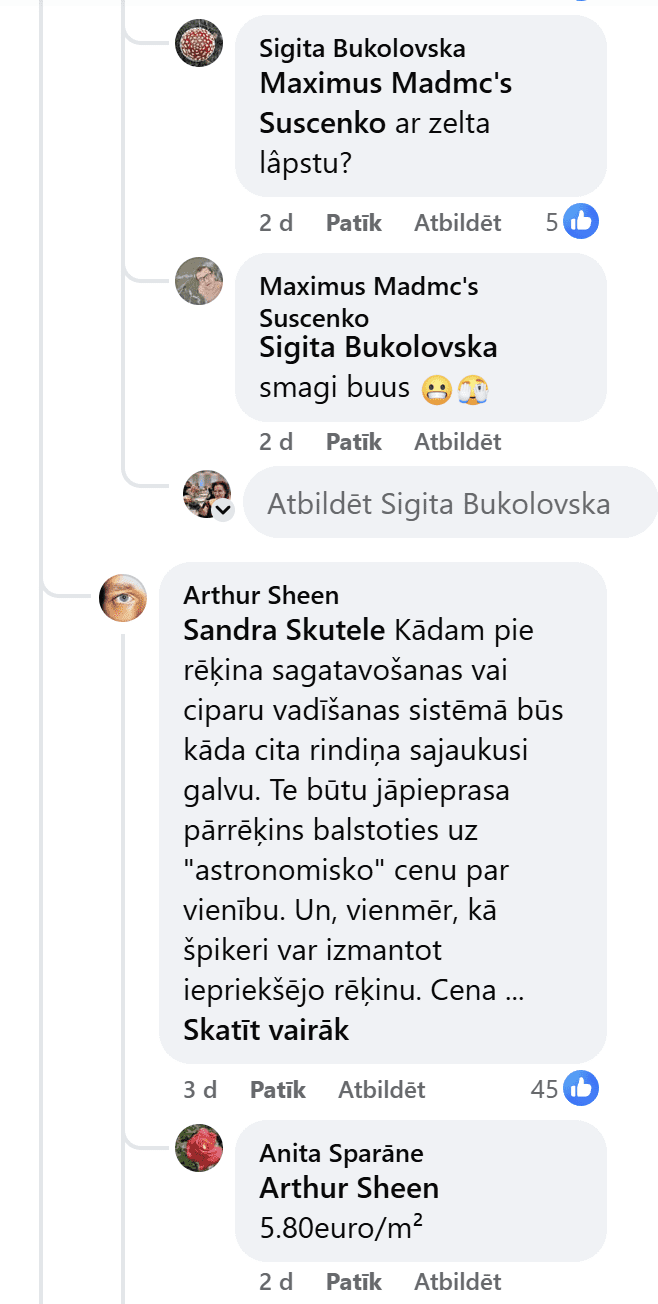
Task: Reply to Sigita Bukolovska's comment
Action: tap(458, 223)
